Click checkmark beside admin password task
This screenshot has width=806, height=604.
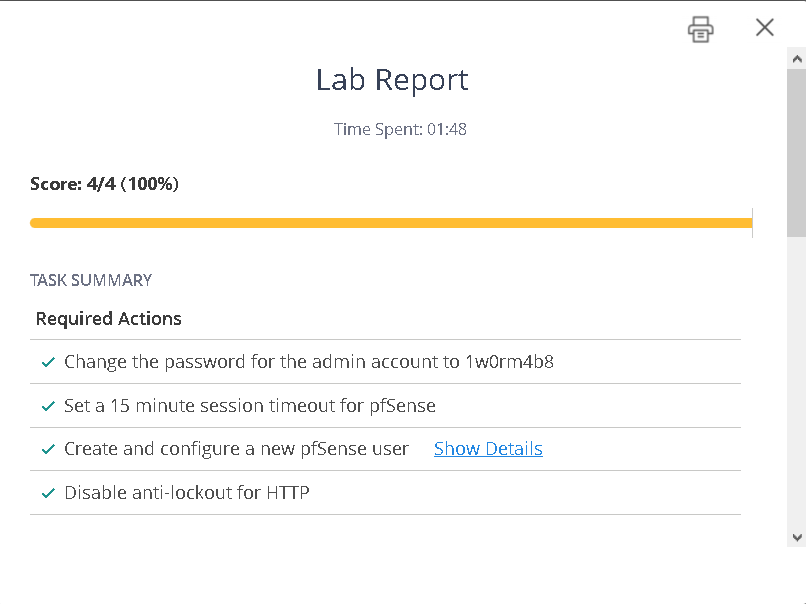tap(47, 363)
